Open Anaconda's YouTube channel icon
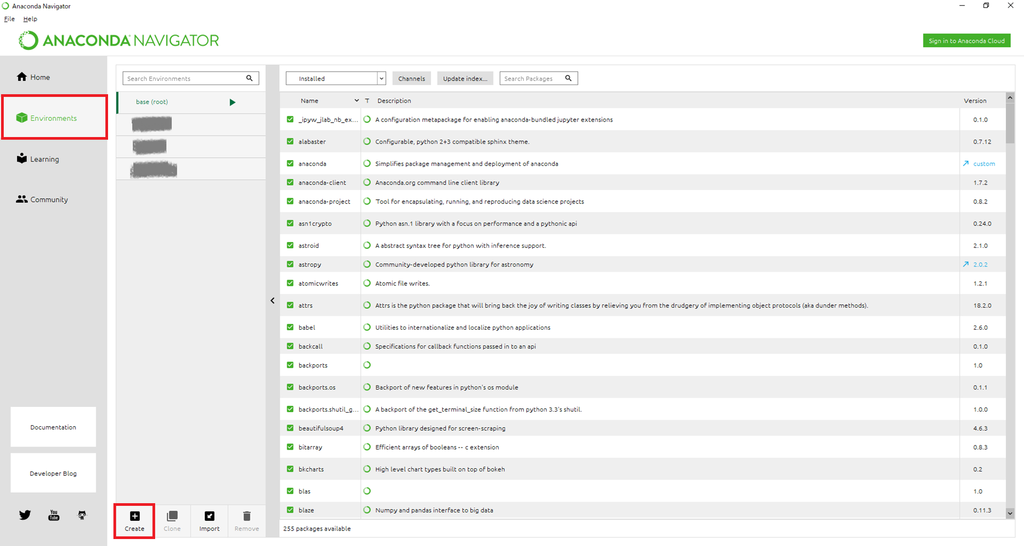The image size is (1024, 546). 54,515
